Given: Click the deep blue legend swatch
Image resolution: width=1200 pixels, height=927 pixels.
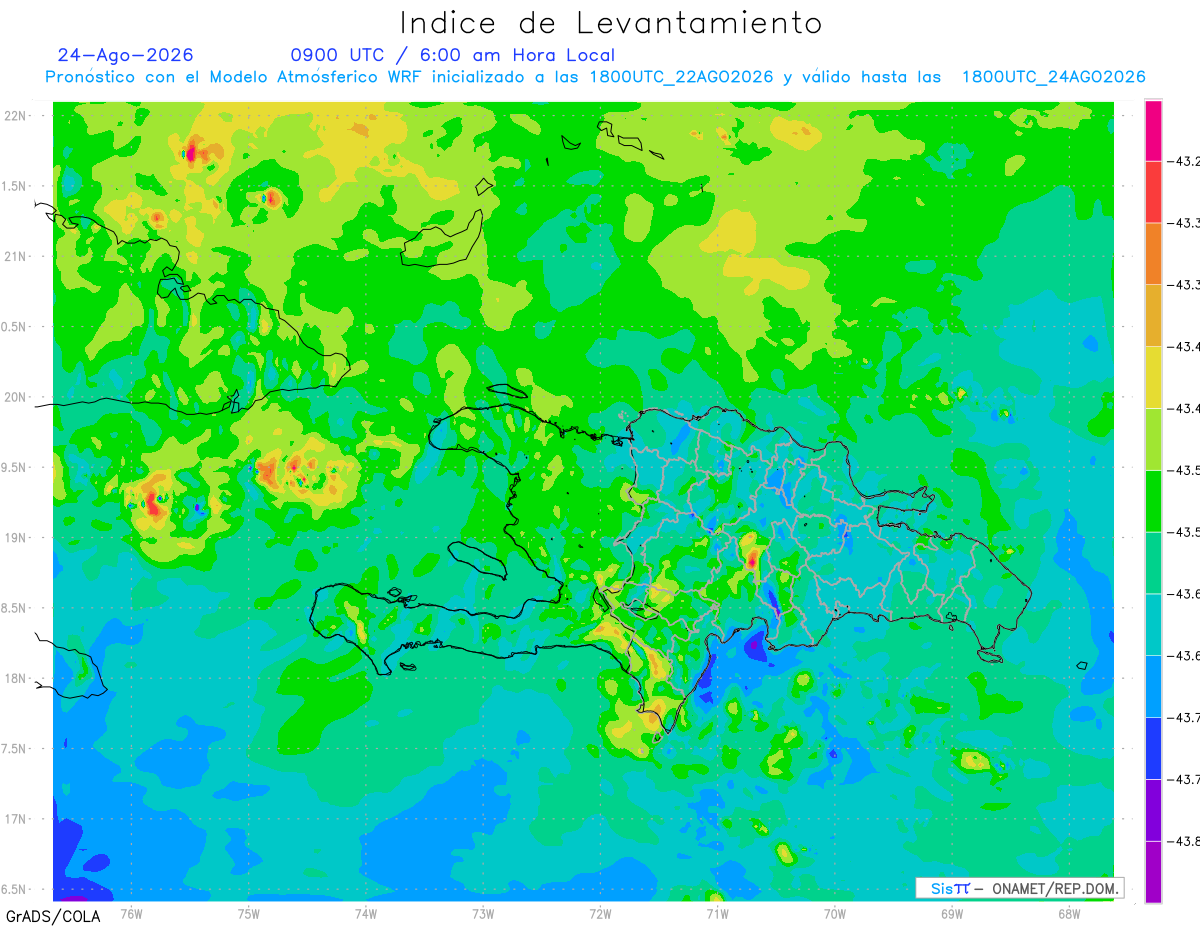Looking at the screenshot, I should (1153, 748).
